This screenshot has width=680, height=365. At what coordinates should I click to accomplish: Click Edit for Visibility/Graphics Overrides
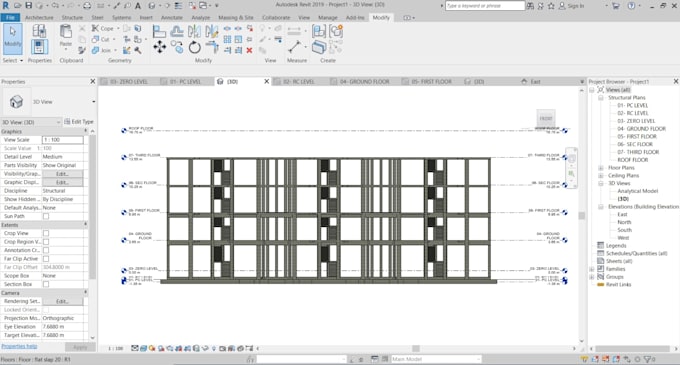(x=62, y=174)
